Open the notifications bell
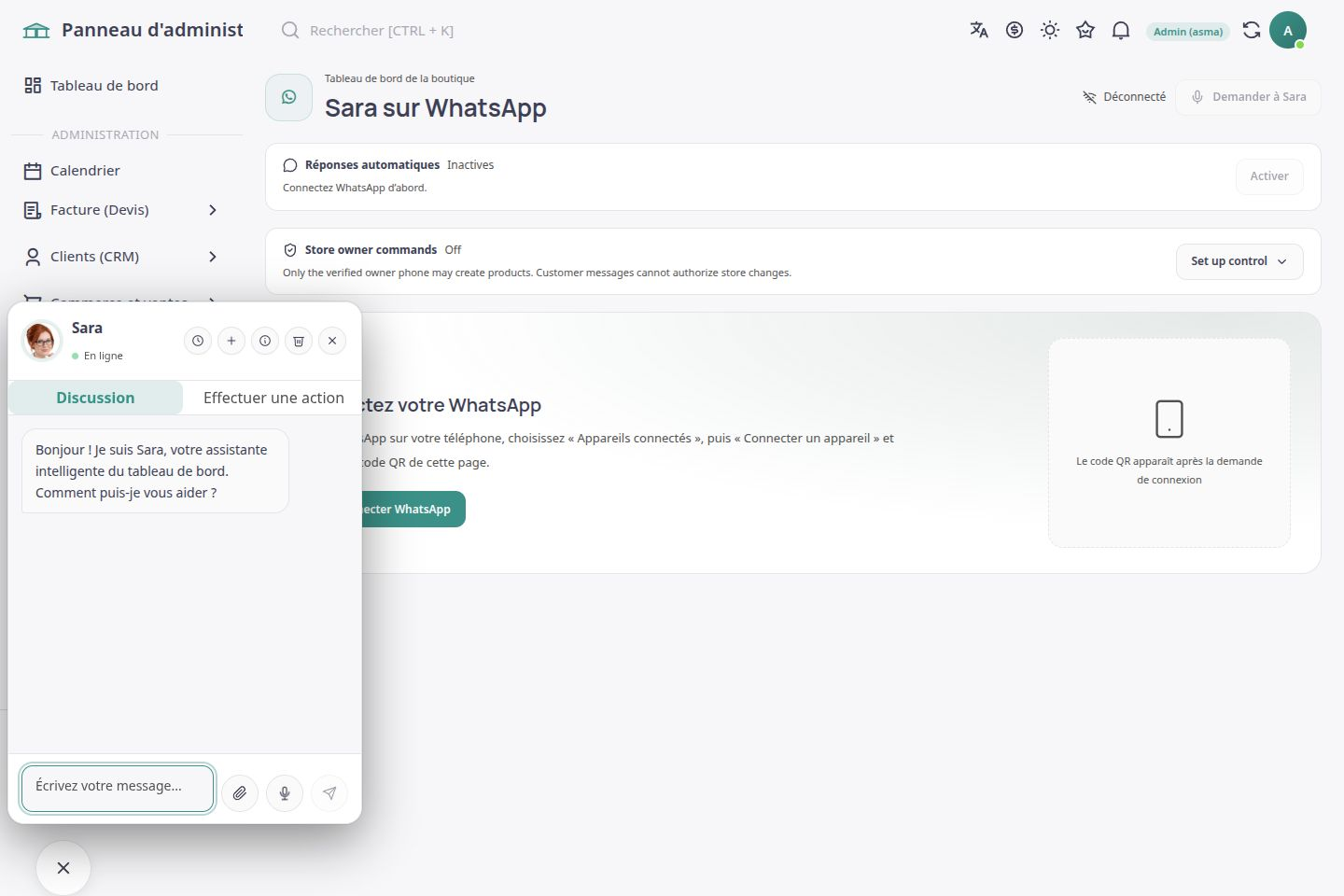Image resolution: width=1344 pixels, height=896 pixels. coord(1121,30)
